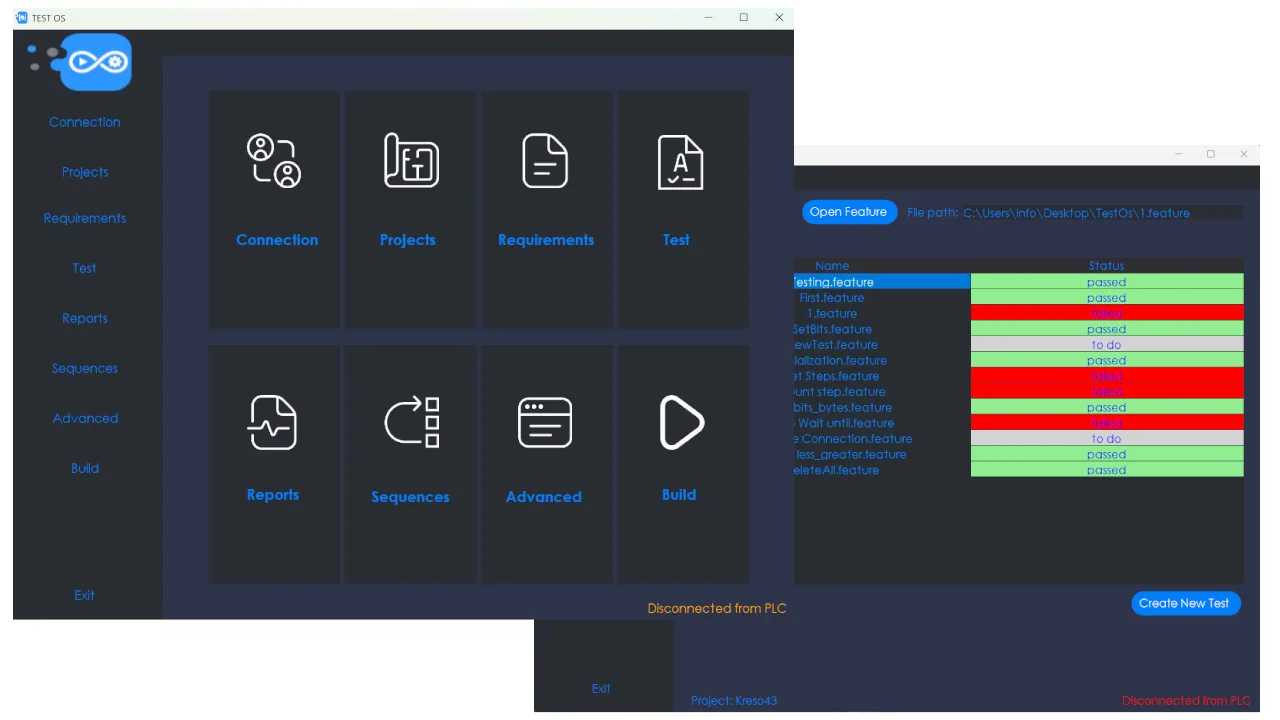This screenshot has height=720, width=1280.
Task: Click the bold Advanced tile label
Action: pyautogui.click(x=543, y=497)
